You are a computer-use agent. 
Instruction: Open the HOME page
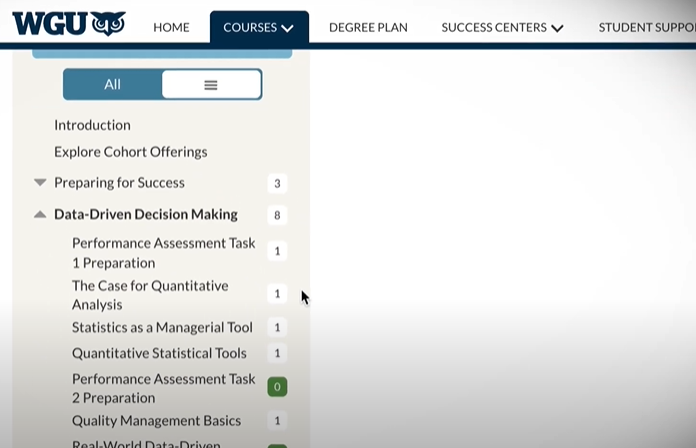coord(171,28)
